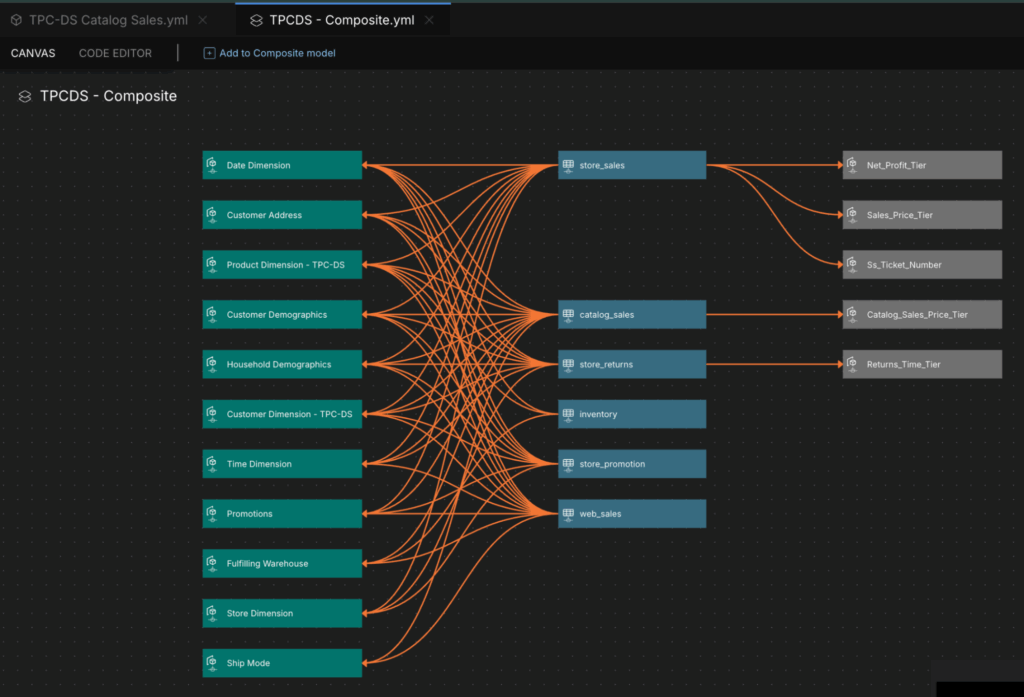
Task: Click the Ss_Ticket_Number node icon
Action: coord(852,265)
